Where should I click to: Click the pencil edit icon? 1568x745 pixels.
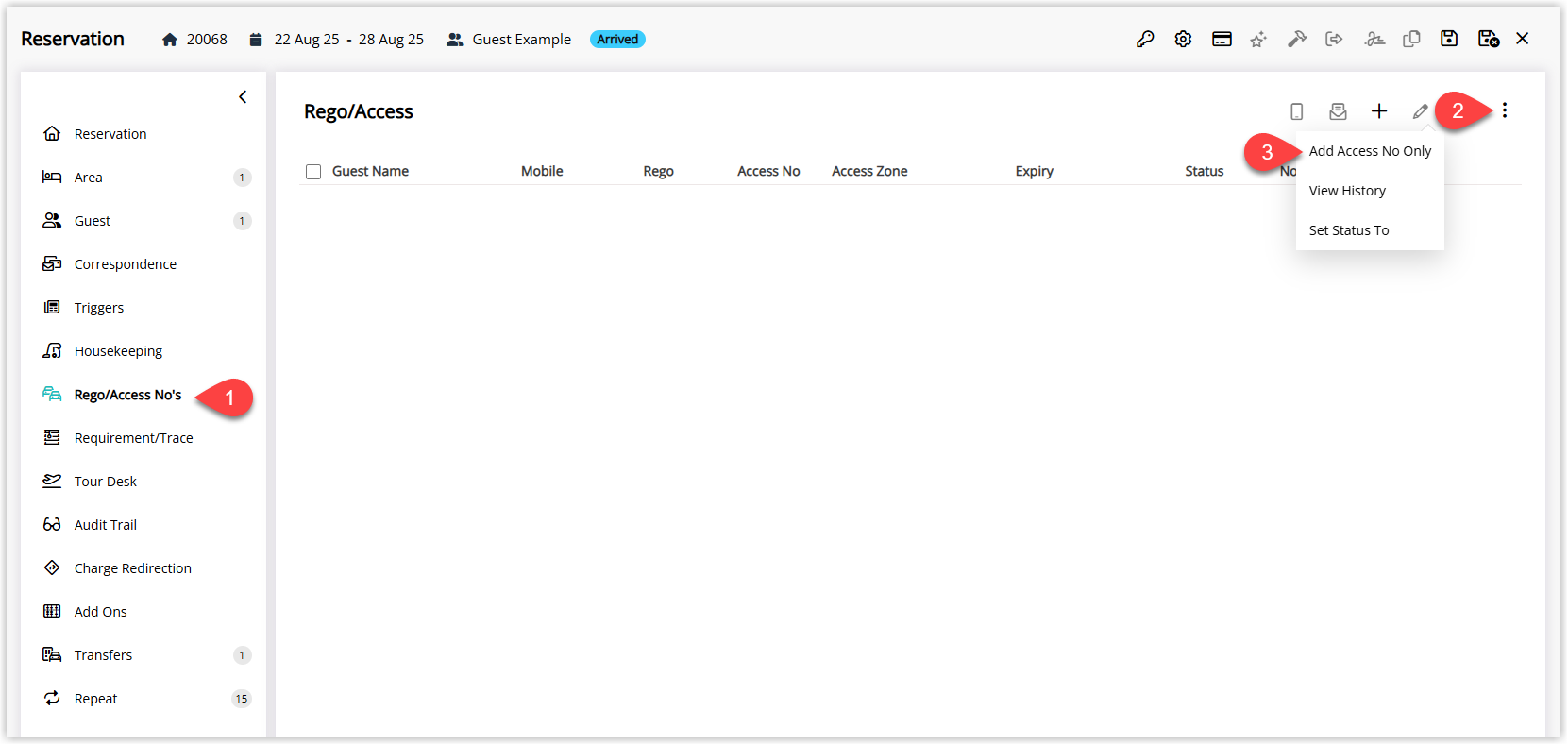(1420, 111)
